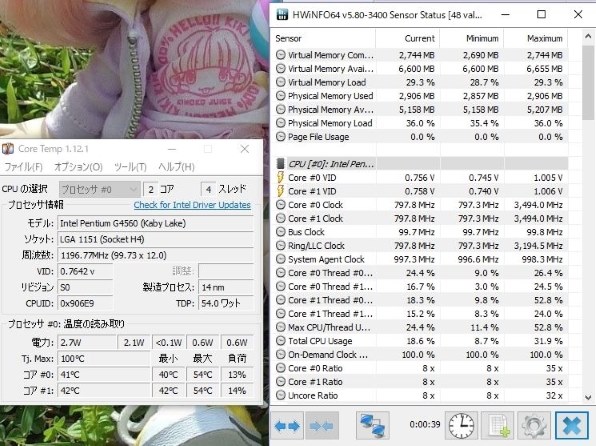Image resolution: width=596 pixels, height=446 pixels.
Task: Click the clock icon beside System Agent Clock
Action: [281, 259]
